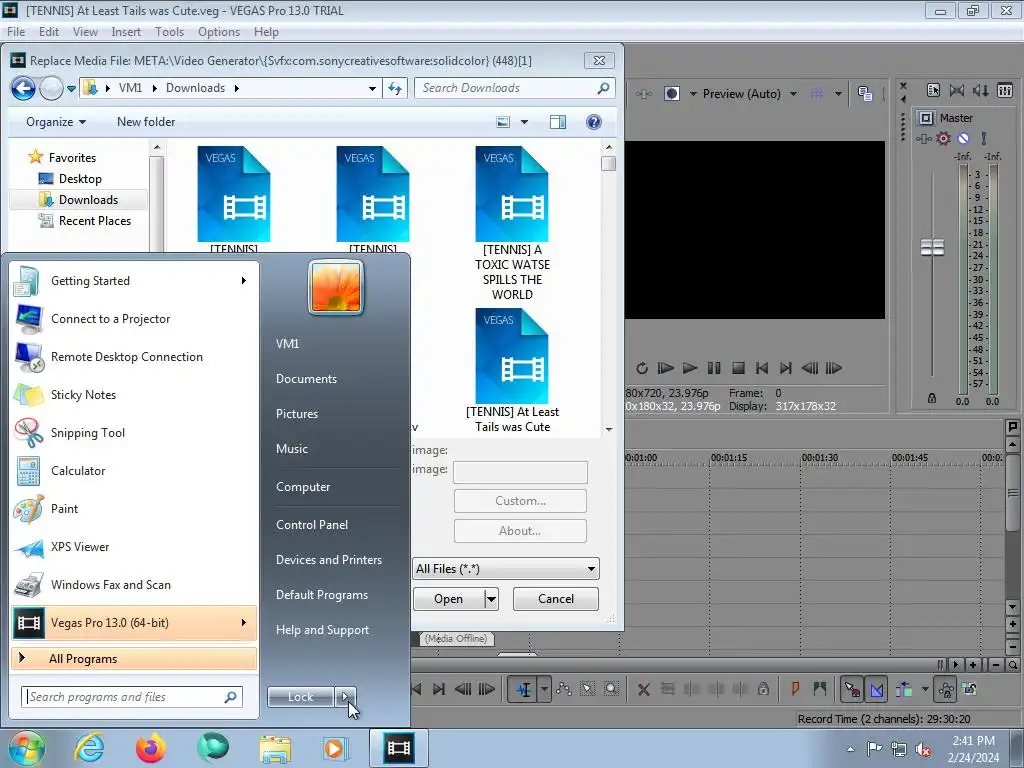Select the Normal Edit tool in timeline toolbar
The height and width of the screenshot is (768, 1024).
(524, 690)
